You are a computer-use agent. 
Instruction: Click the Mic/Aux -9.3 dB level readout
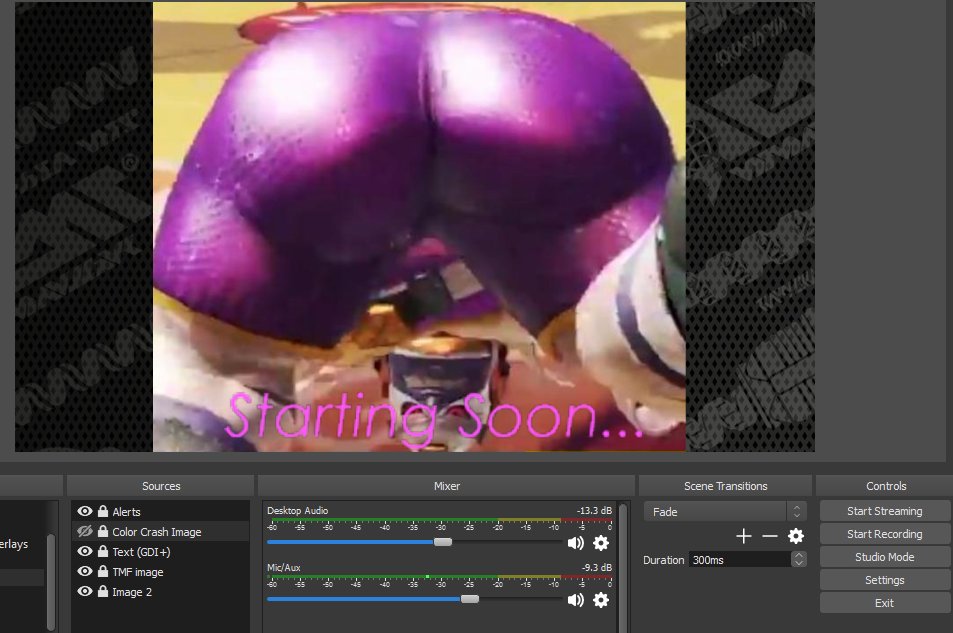(x=596, y=567)
